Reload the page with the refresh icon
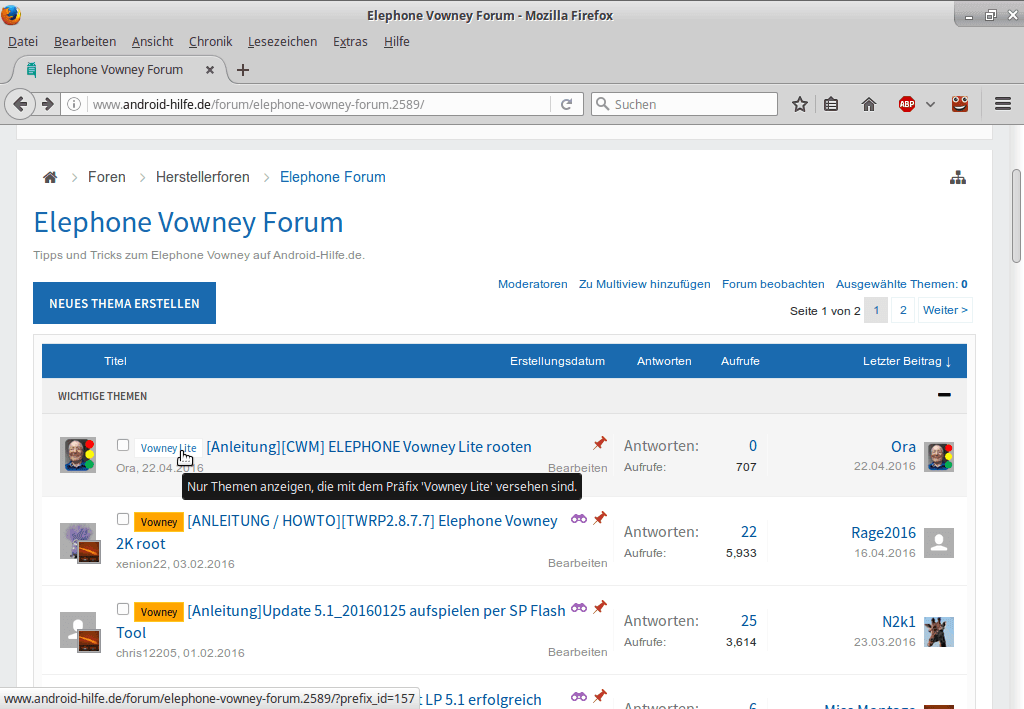1024x709 pixels. [x=566, y=104]
